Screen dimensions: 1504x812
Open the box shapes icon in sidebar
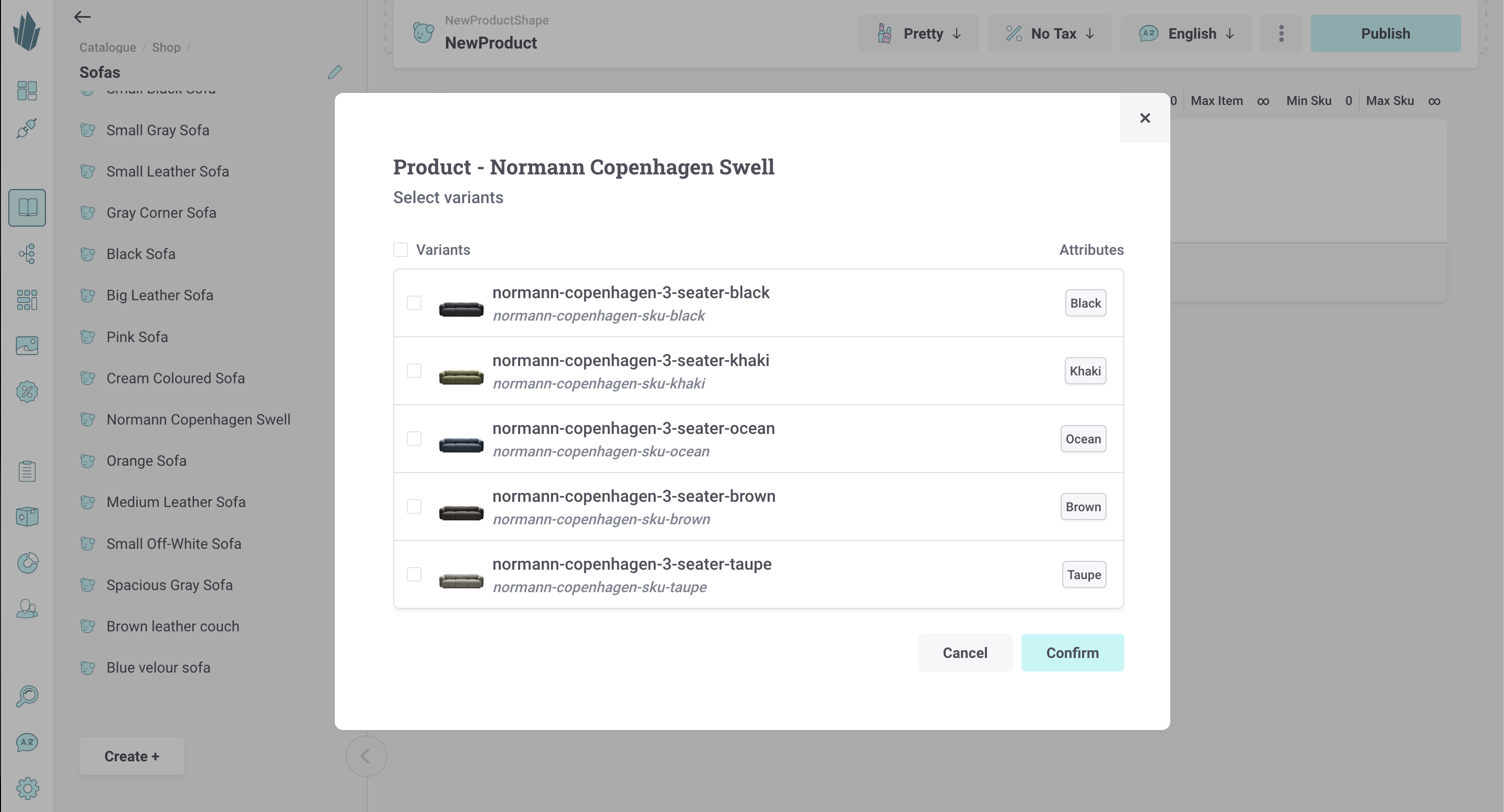[27, 516]
